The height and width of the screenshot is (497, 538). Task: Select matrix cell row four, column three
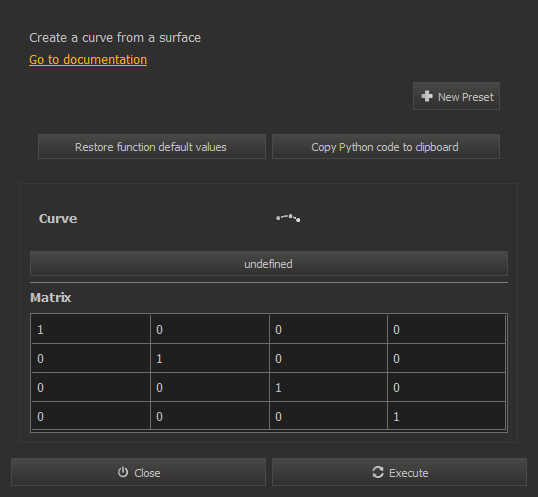click(x=328, y=416)
